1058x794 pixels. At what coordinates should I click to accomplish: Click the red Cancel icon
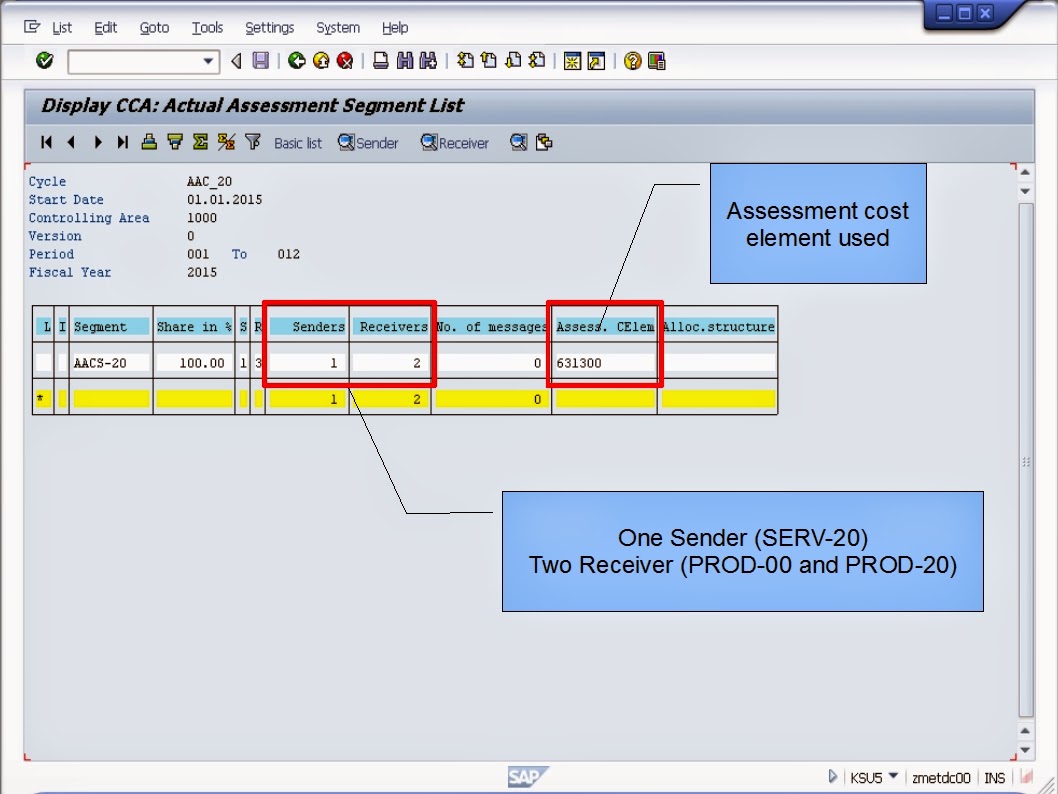coord(345,61)
